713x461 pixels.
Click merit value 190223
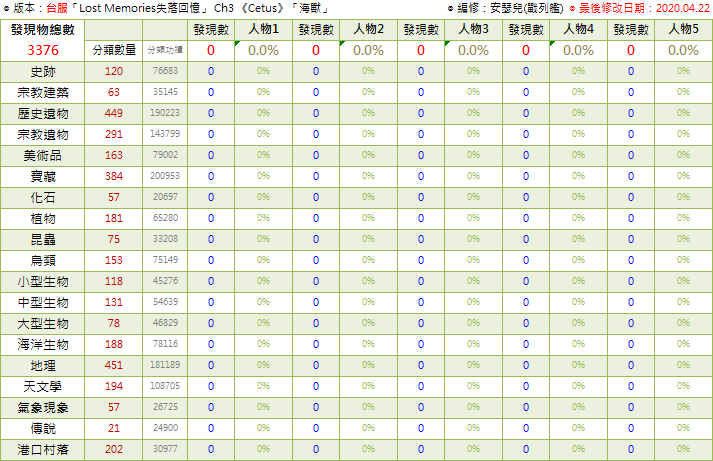pos(165,113)
